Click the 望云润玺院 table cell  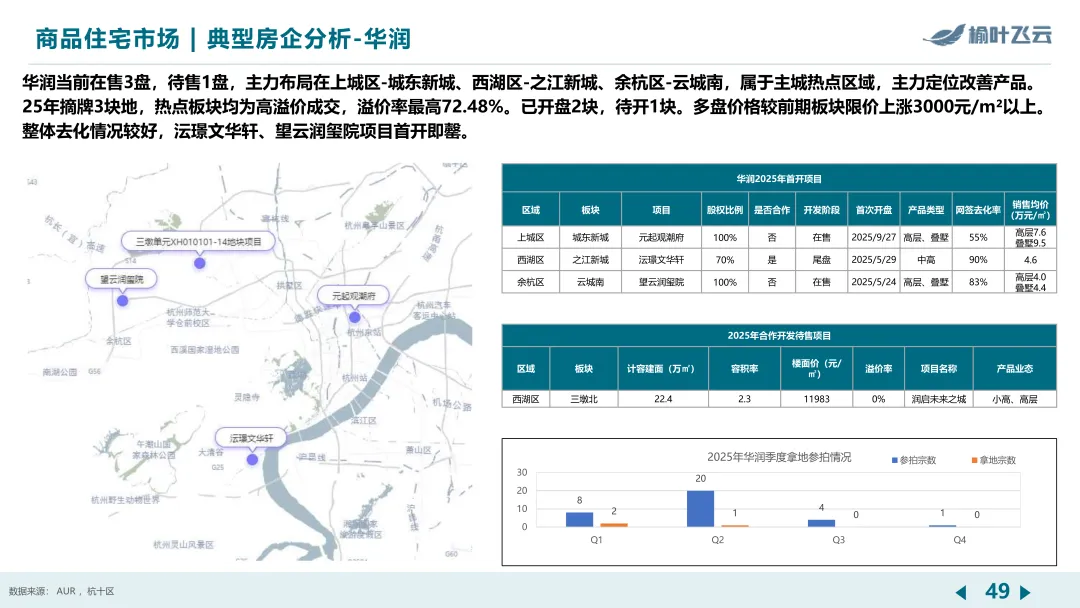661,282
